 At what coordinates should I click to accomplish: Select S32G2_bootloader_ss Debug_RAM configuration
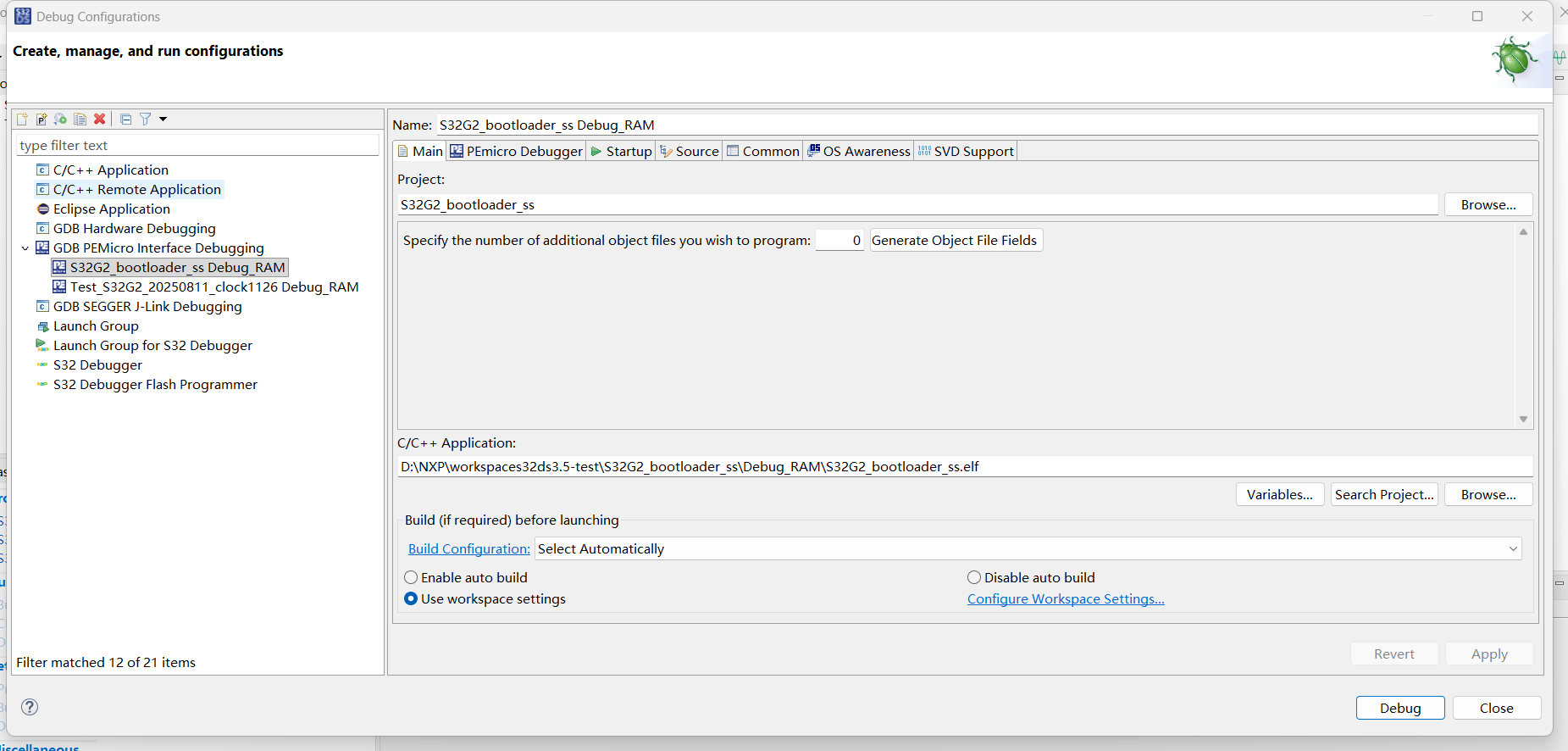pos(178,268)
